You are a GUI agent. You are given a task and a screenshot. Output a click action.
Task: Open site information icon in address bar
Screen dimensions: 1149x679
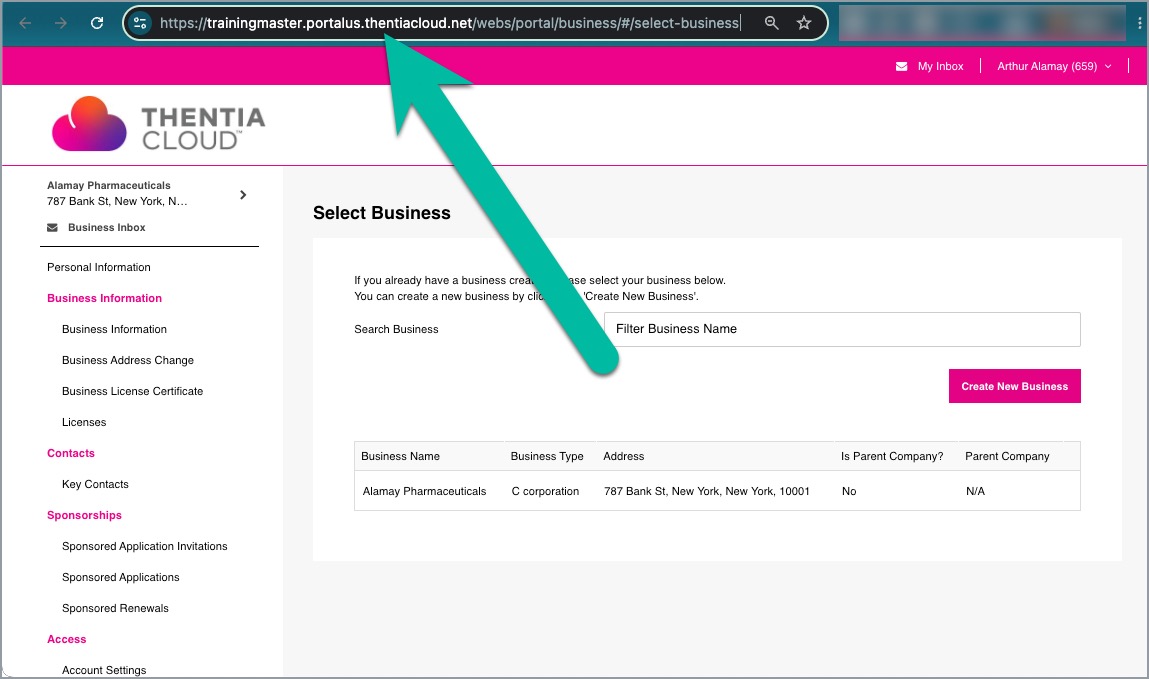[x=139, y=23]
